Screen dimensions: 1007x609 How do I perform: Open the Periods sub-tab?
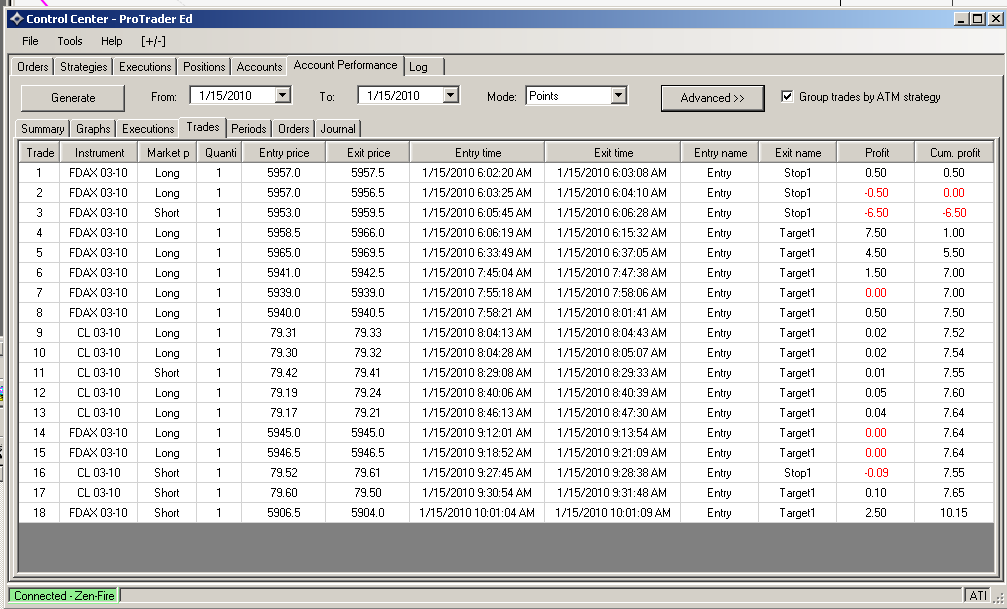click(249, 129)
